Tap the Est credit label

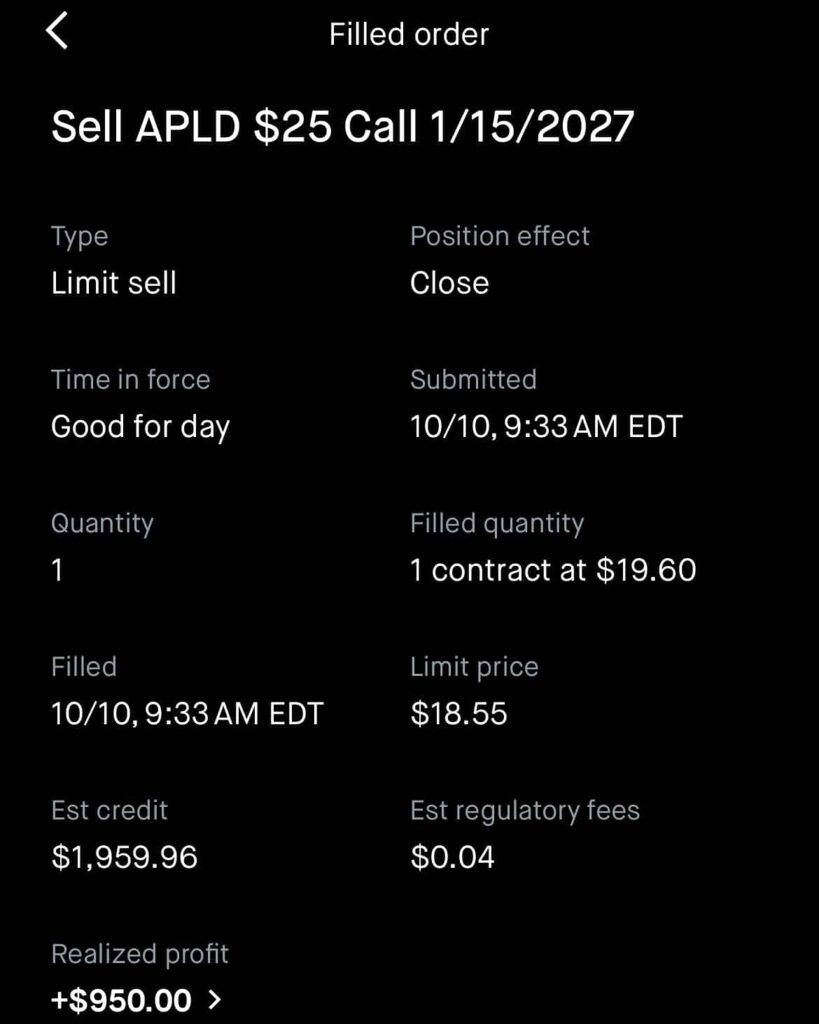point(109,810)
